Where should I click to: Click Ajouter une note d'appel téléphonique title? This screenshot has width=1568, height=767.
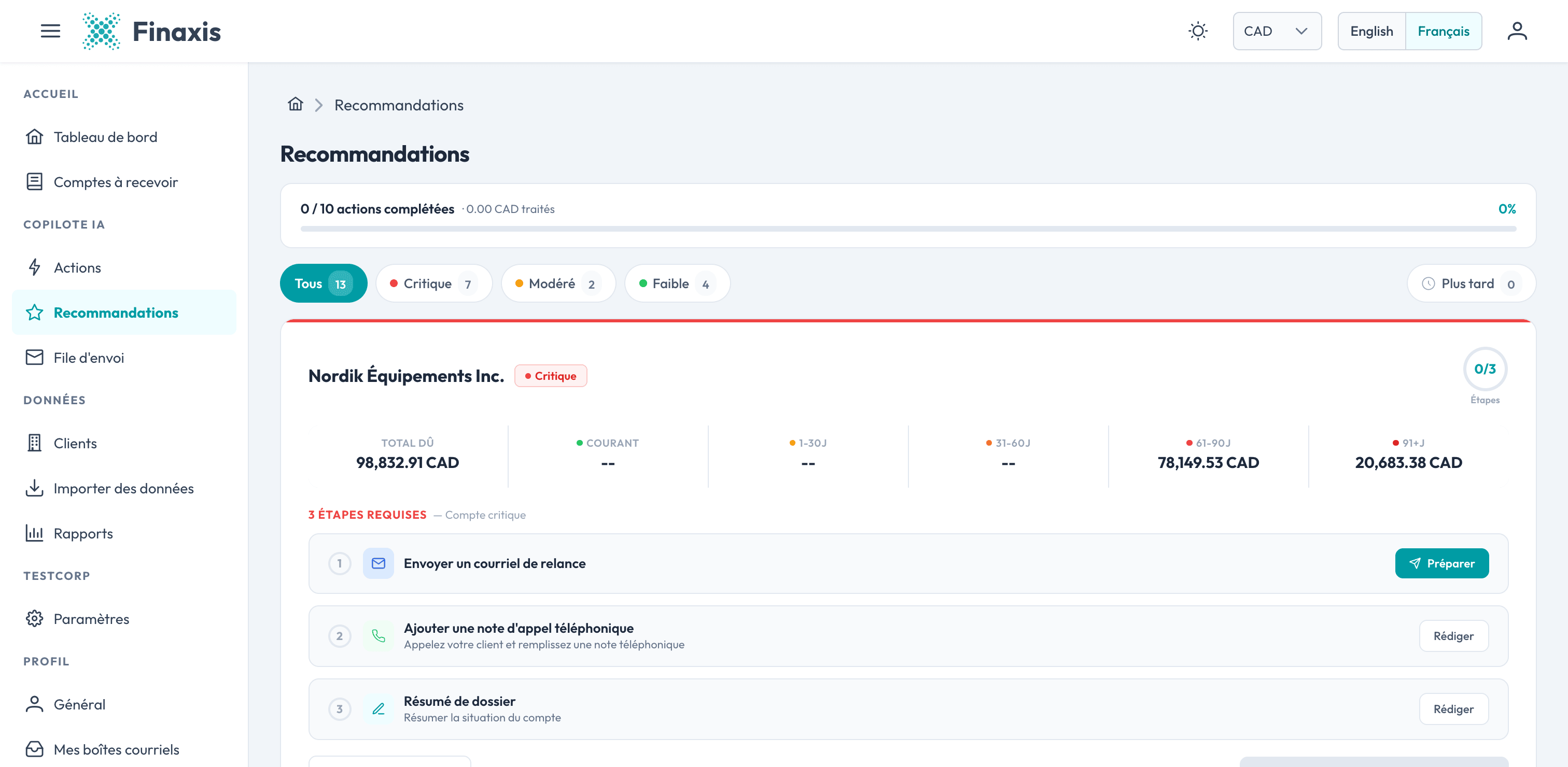(x=519, y=628)
